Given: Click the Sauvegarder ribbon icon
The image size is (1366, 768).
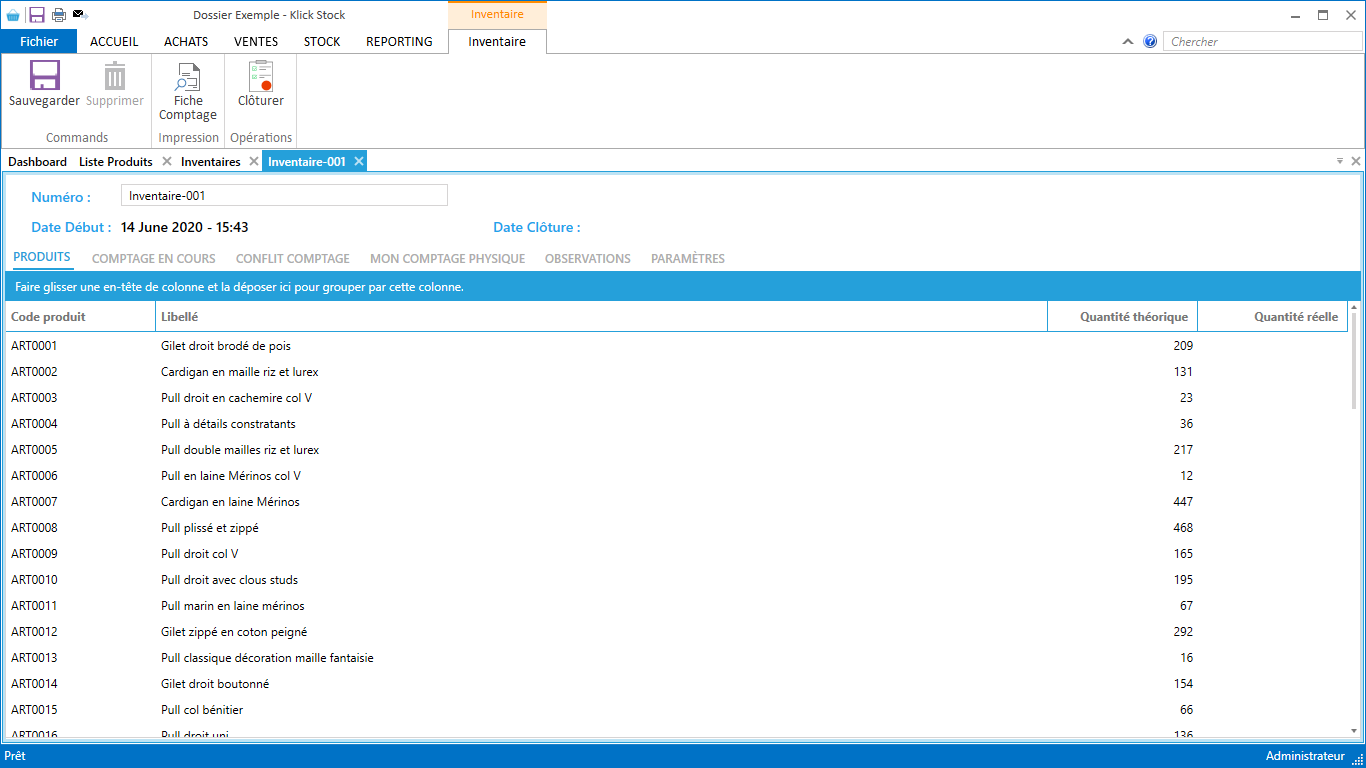Looking at the screenshot, I should (x=44, y=77).
